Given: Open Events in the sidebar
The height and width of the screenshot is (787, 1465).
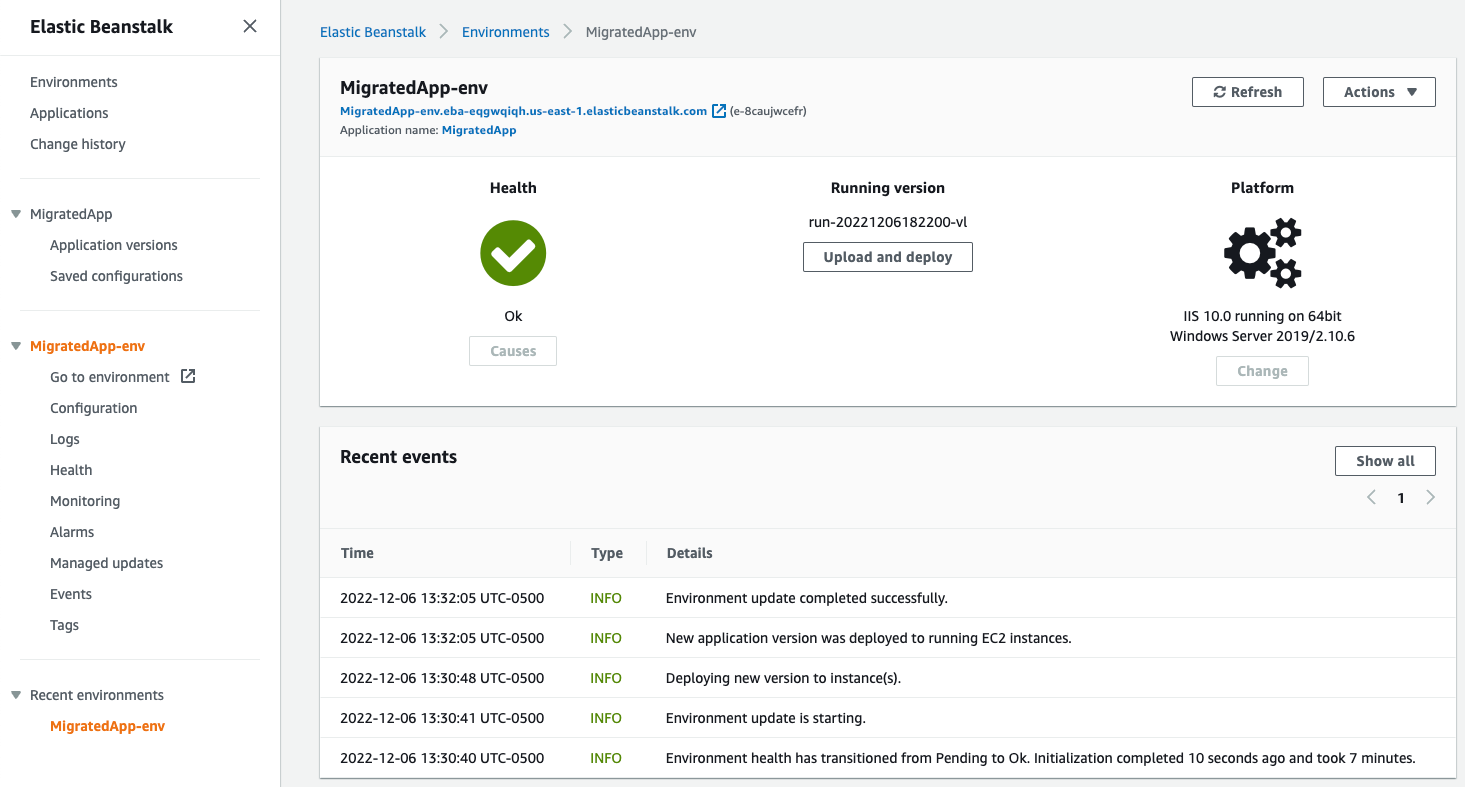Looking at the screenshot, I should 71,594.
